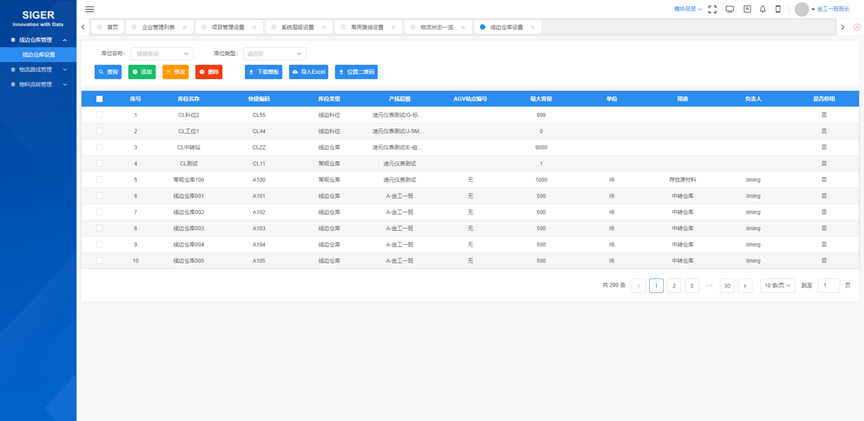Open the 模块目录 dropdown in top bar
This screenshot has width=864, height=421.
688,9
